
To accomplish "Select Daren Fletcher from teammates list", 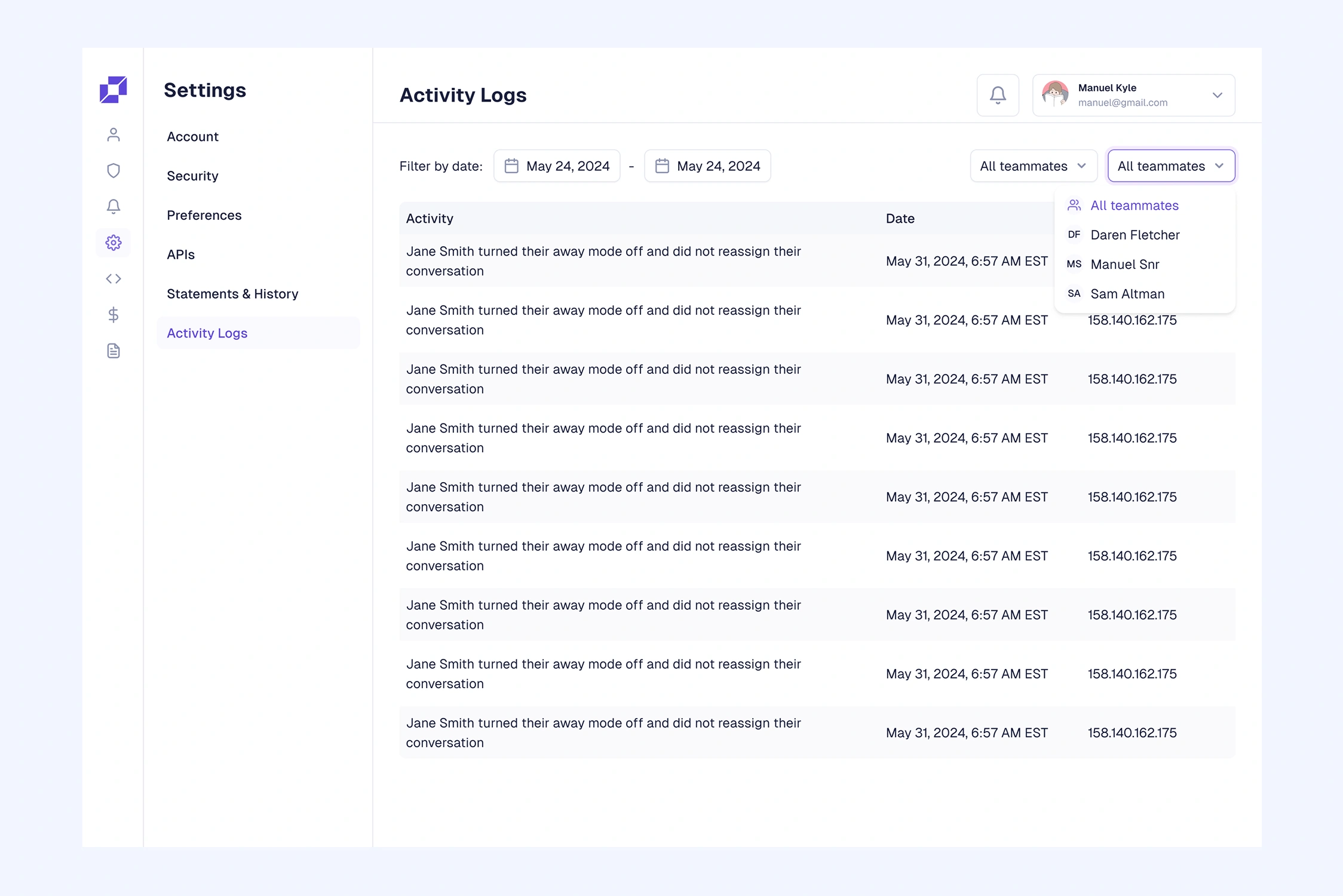I will (x=1135, y=235).
